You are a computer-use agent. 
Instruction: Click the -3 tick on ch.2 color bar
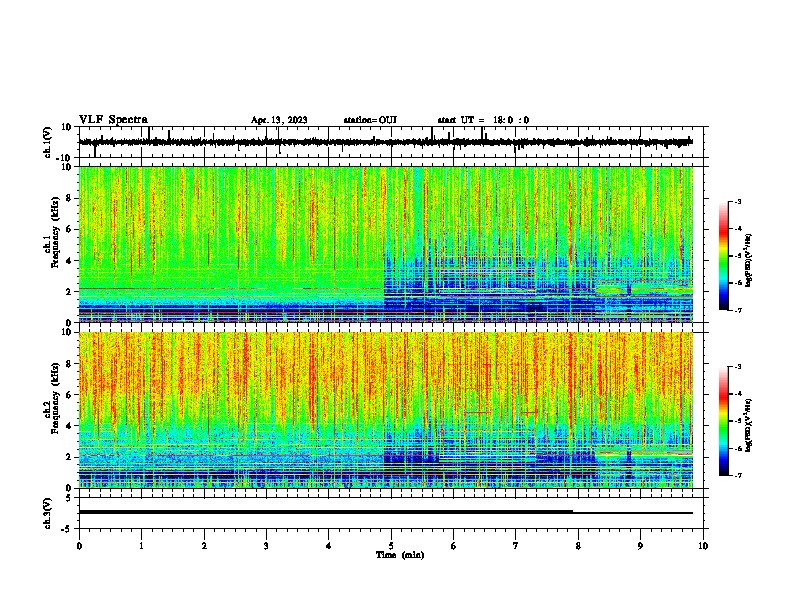(x=738, y=367)
